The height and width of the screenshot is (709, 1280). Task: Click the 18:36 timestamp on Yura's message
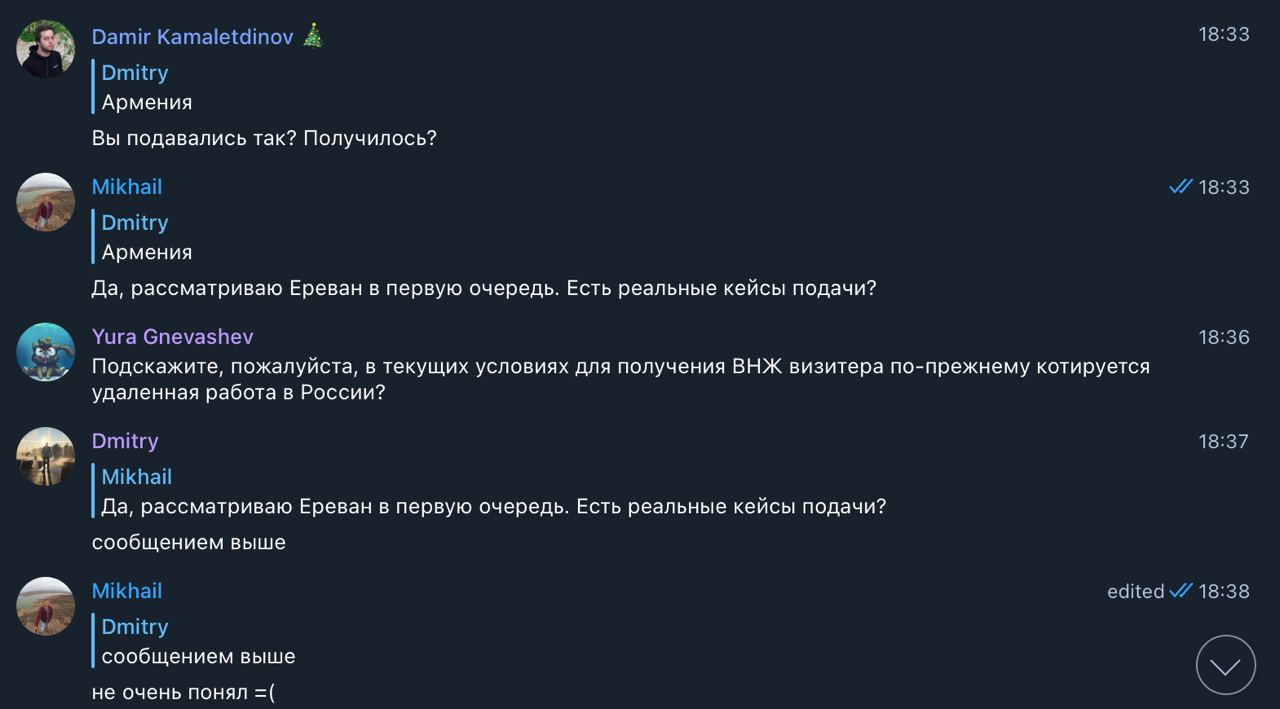pos(1224,337)
